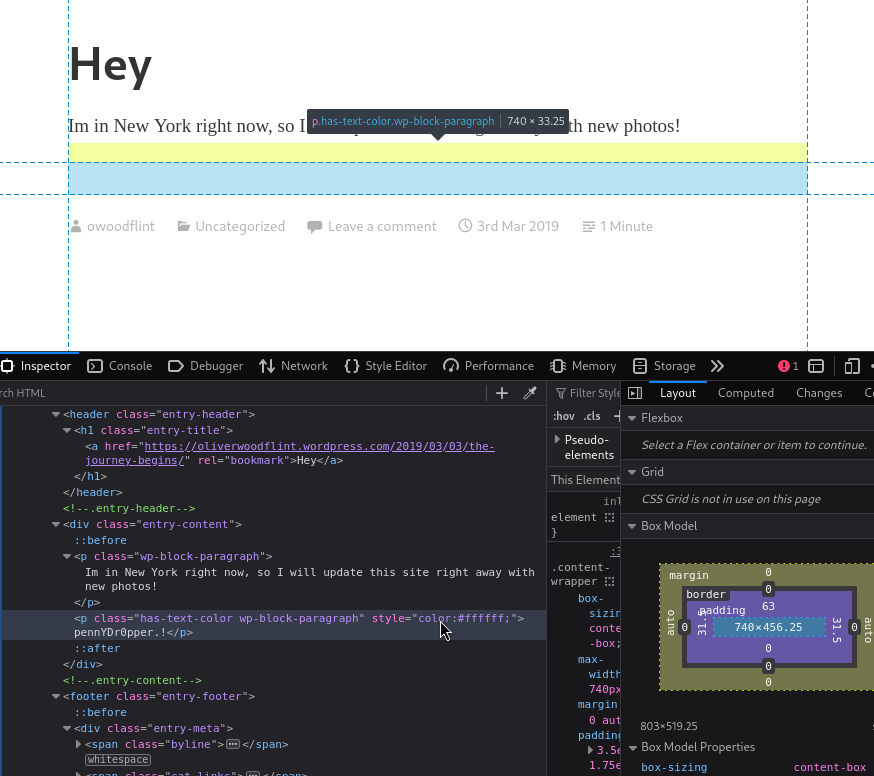Switch to the Computed sidebar tab
This screenshot has width=874, height=776.
click(x=746, y=393)
